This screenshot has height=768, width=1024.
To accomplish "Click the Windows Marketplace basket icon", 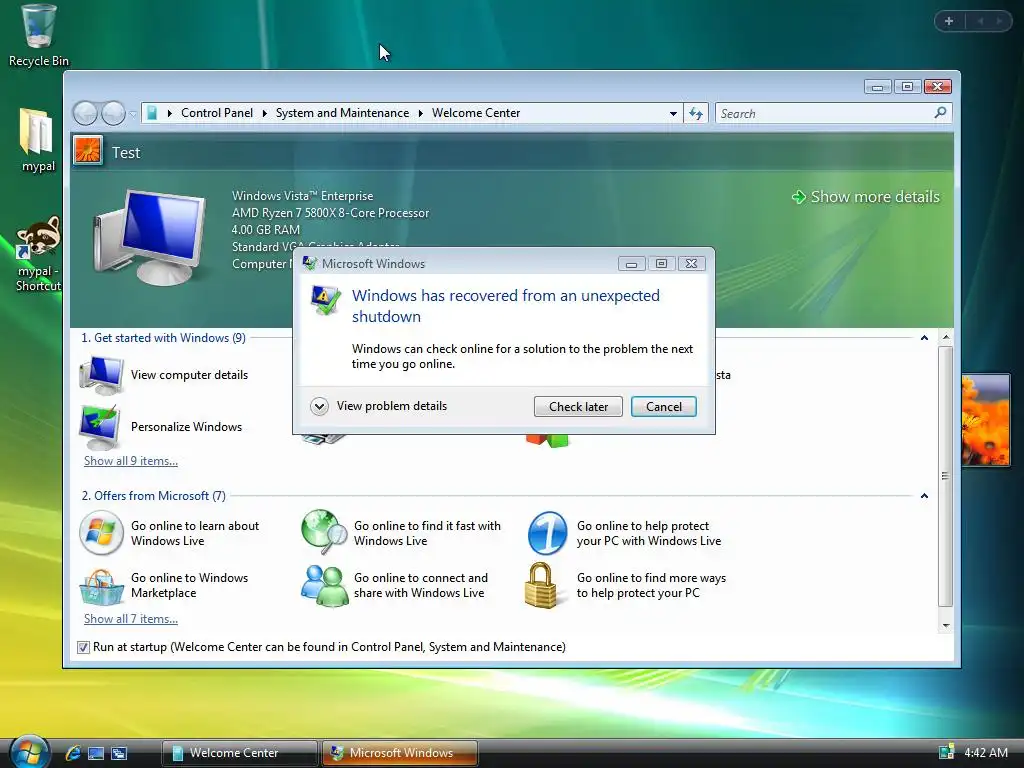I will click(101, 586).
